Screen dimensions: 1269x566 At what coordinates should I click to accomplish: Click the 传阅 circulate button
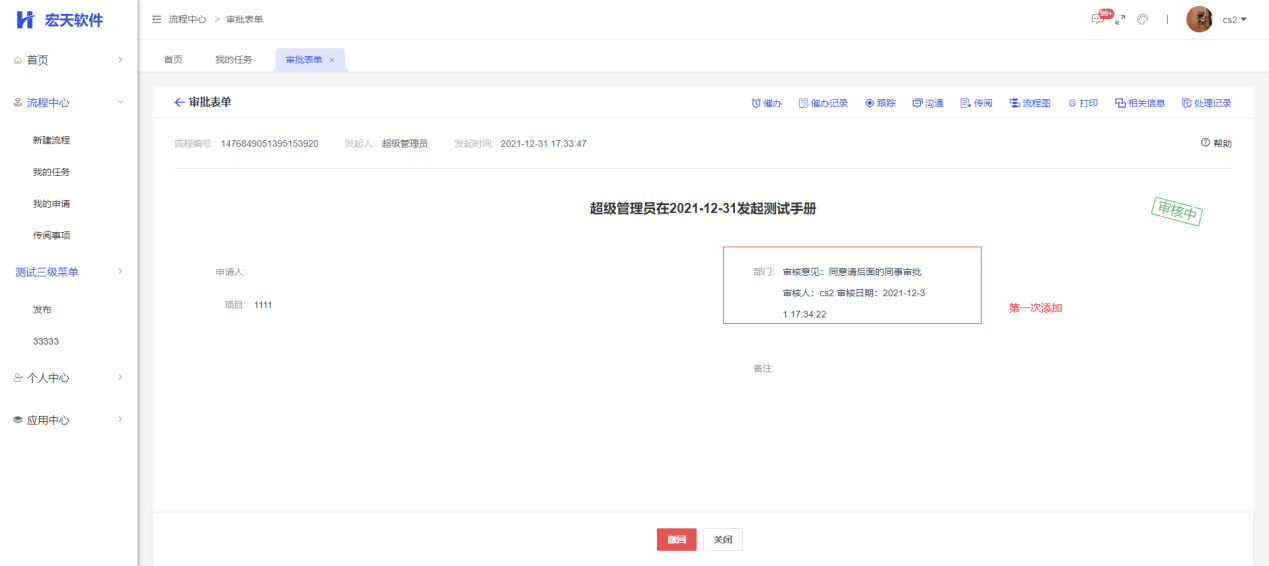pyautogui.click(x=976, y=103)
